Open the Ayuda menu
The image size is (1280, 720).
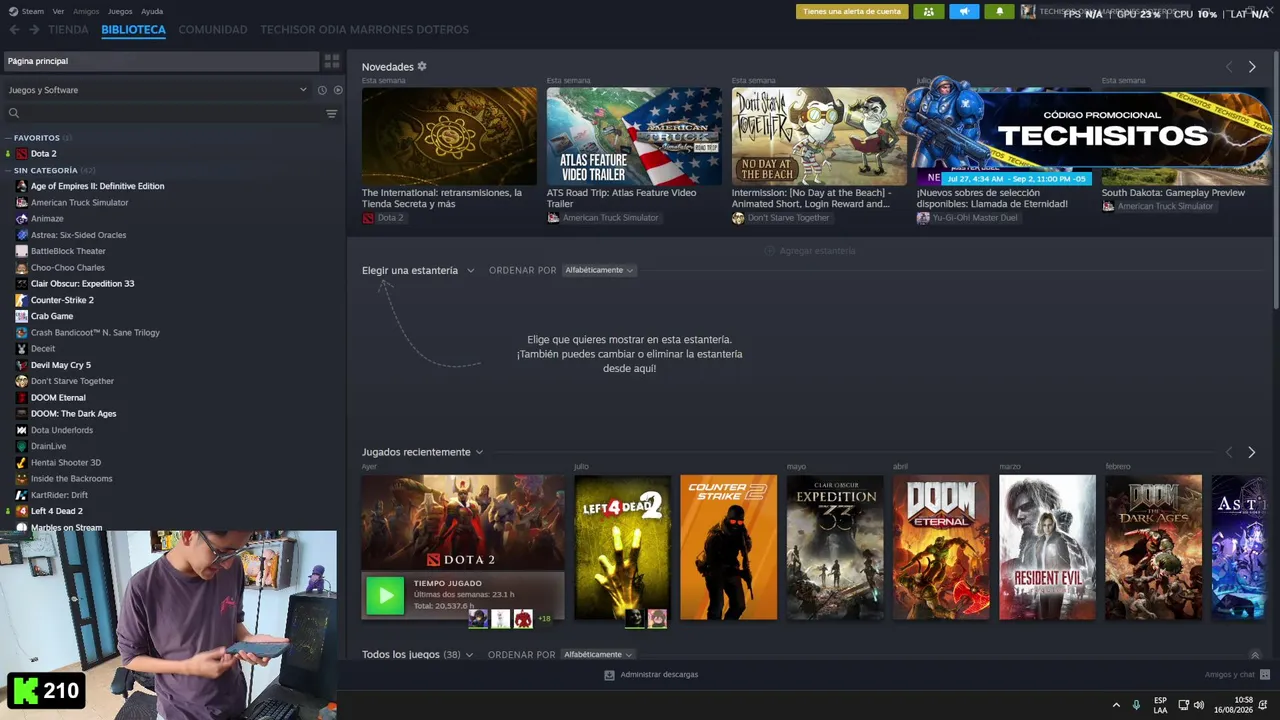[152, 11]
